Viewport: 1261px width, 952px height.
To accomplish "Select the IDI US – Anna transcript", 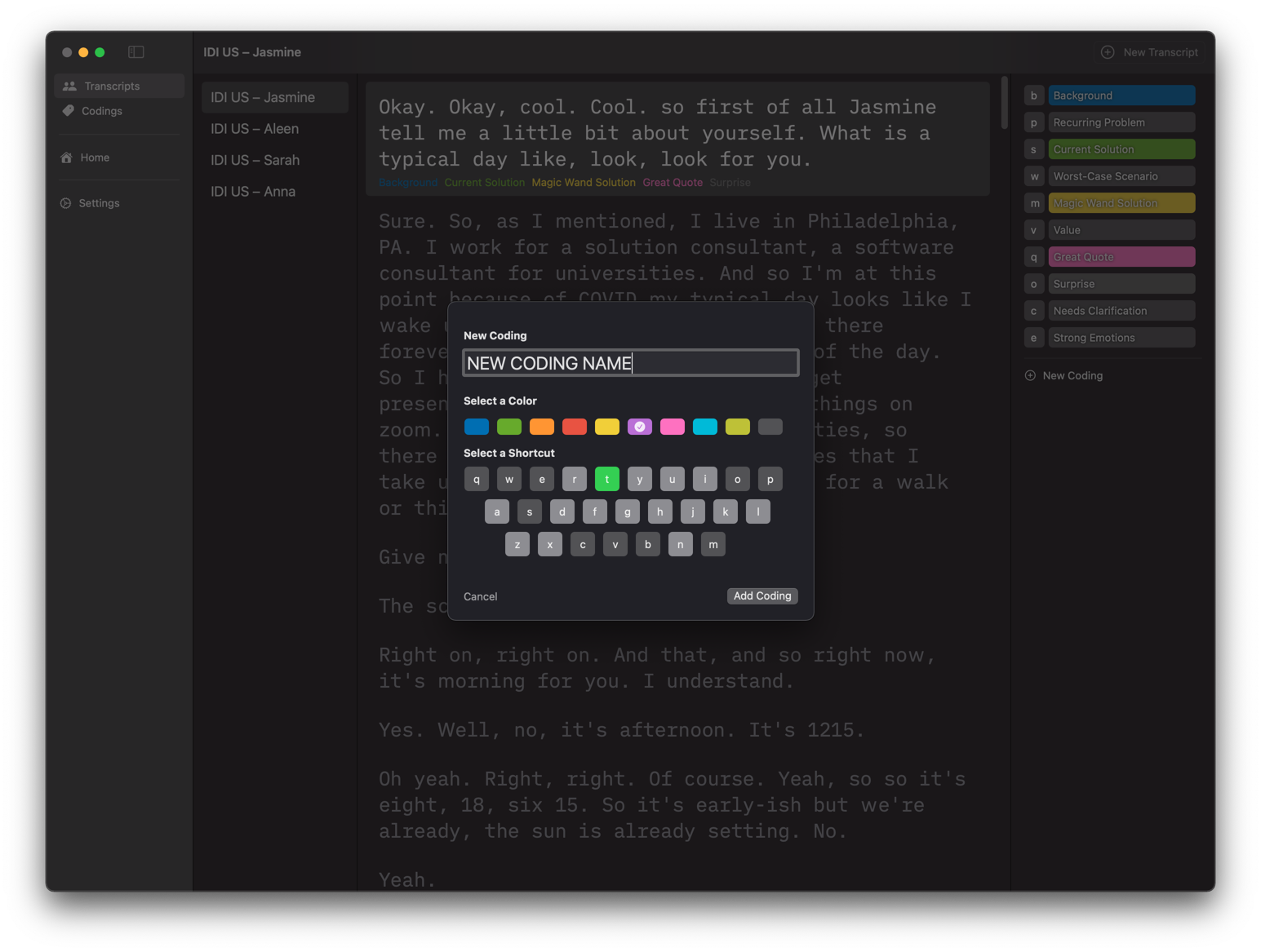I will [275, 192].
